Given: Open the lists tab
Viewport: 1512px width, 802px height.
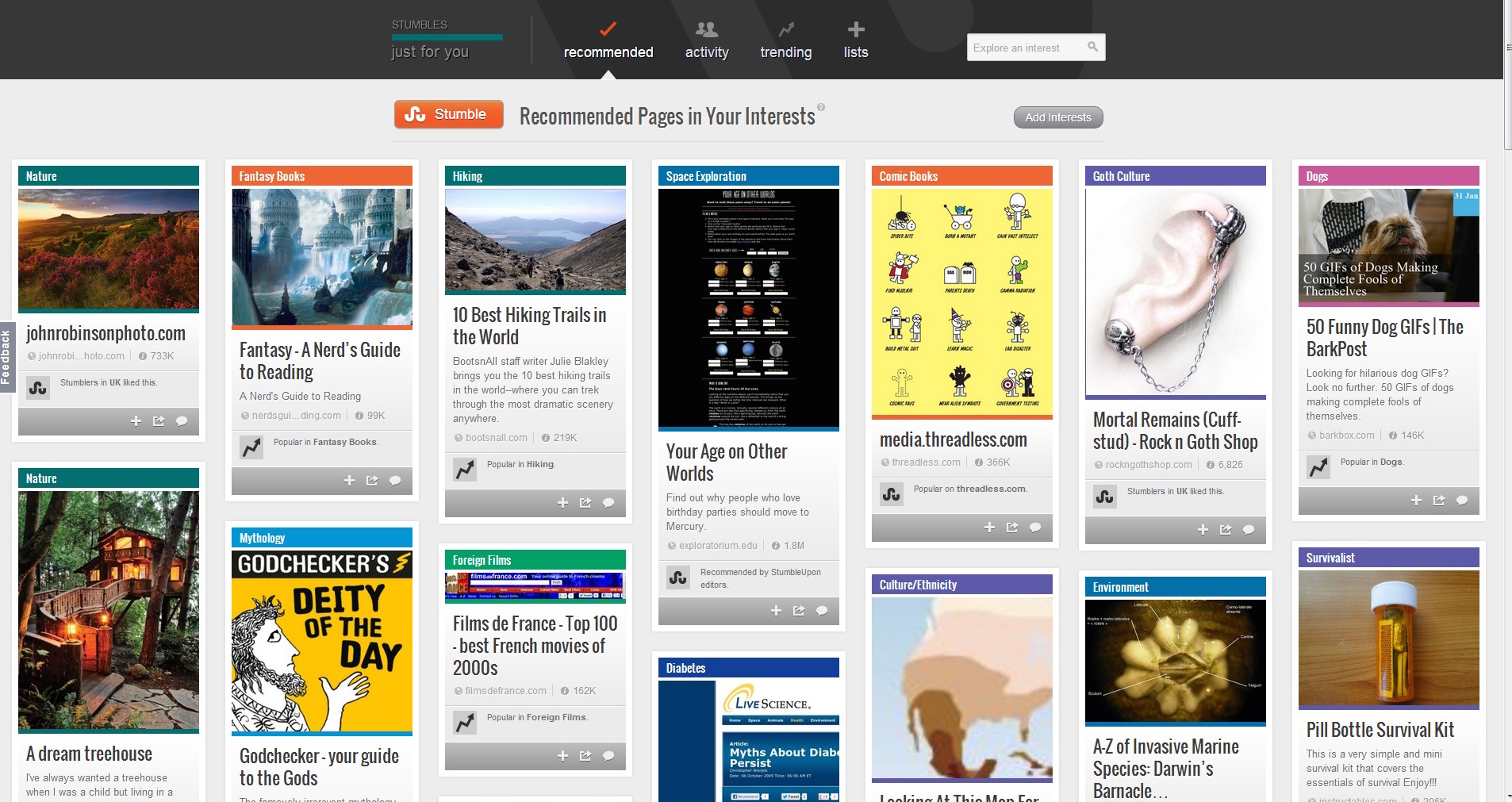Looking at the screenshot, I should [x=856, y=40].
